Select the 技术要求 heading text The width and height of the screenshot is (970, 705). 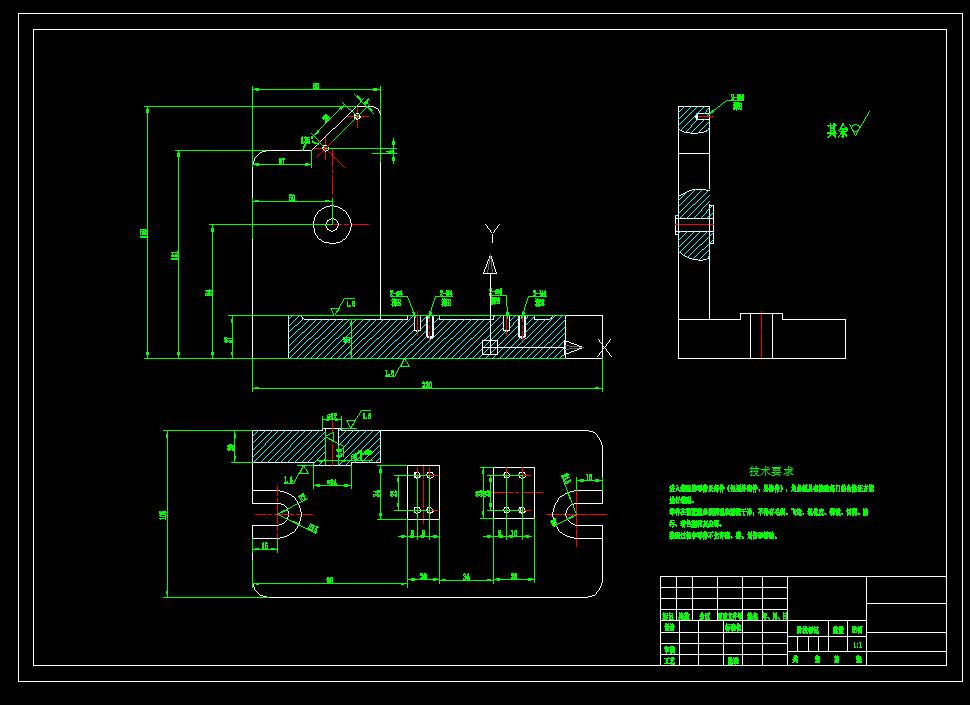771,471
